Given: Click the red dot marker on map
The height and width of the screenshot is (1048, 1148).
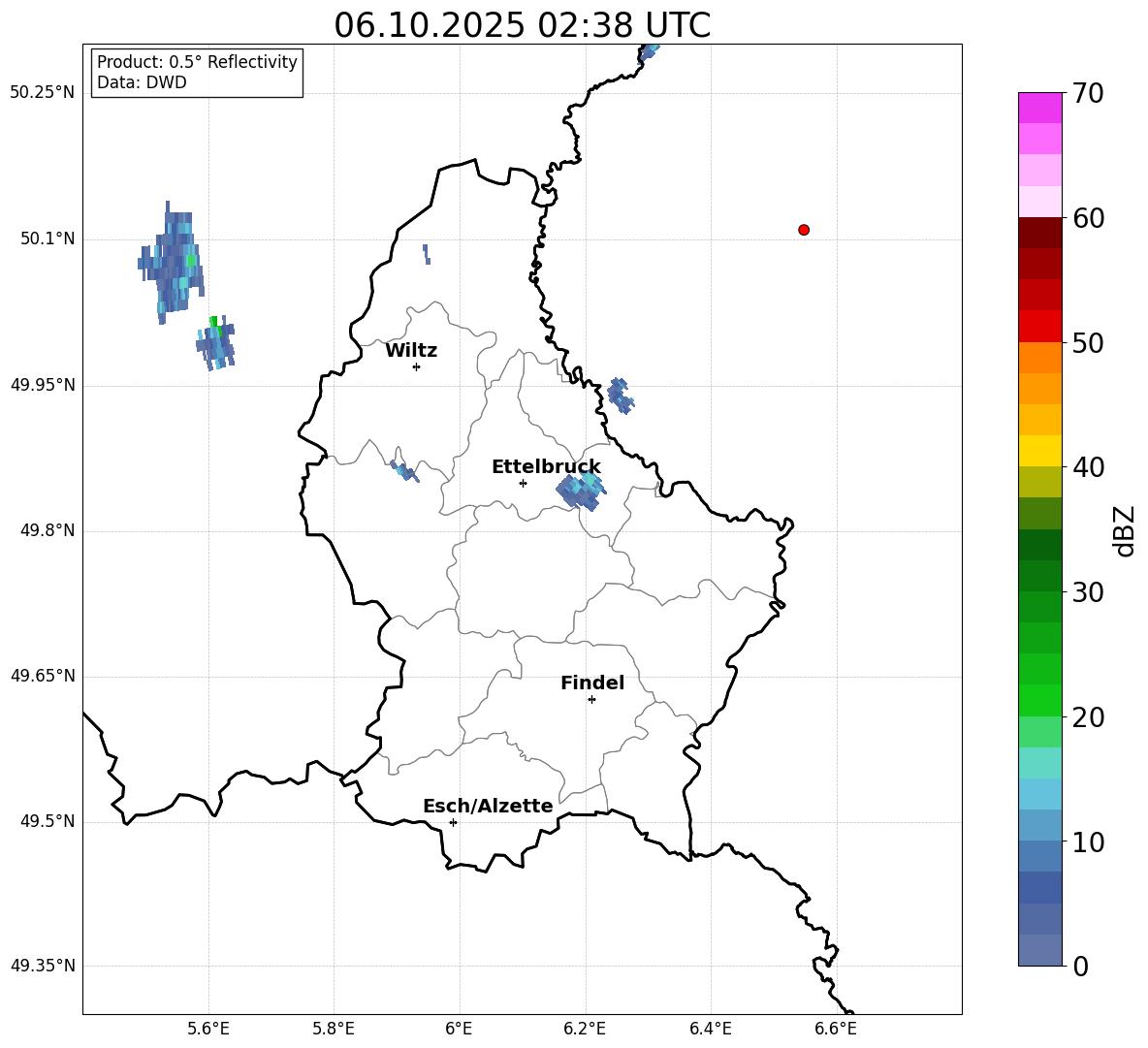Looking at the screenshot, I should pos(804,230).
